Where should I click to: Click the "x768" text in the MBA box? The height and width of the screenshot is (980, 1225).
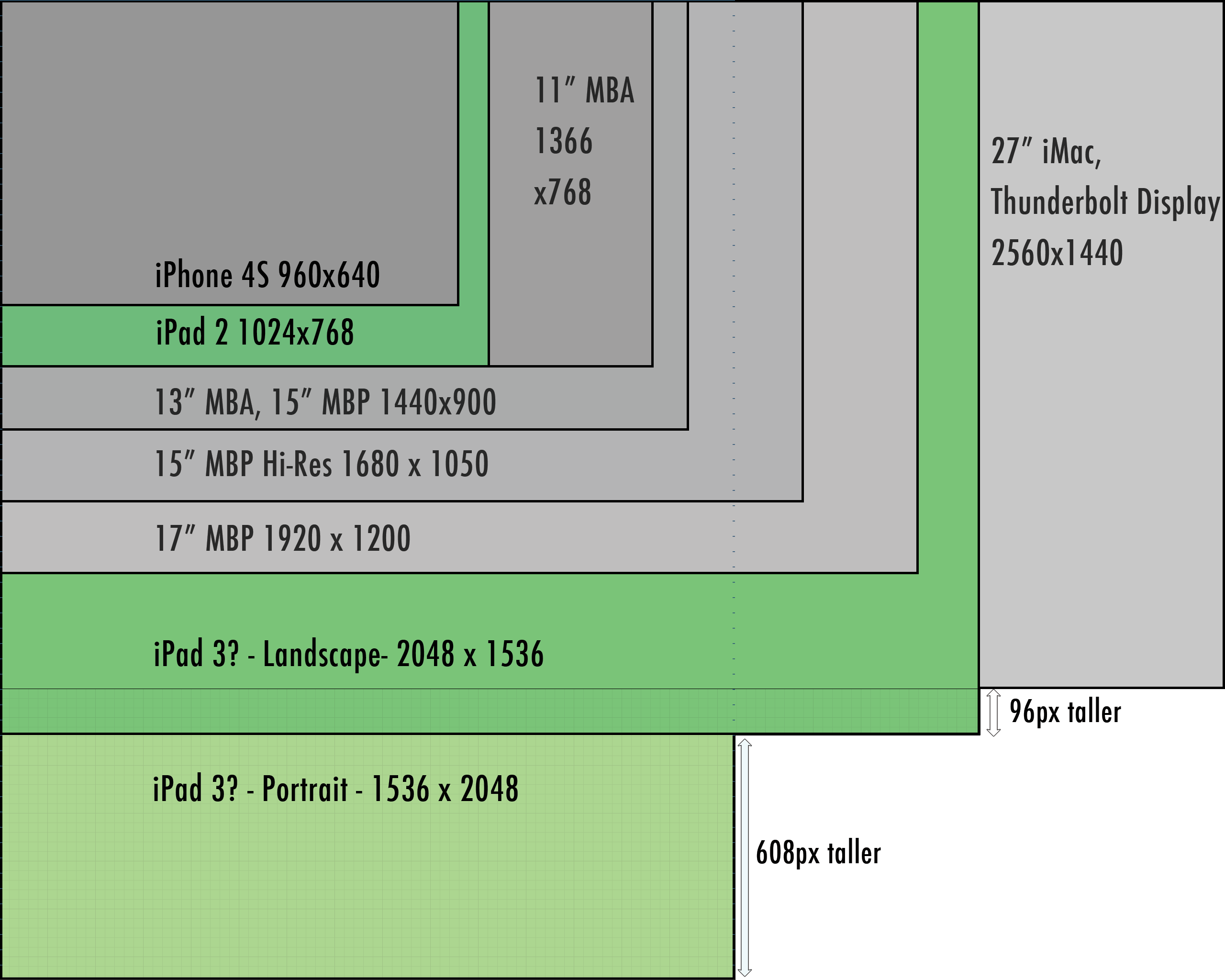tap(563, 192)
